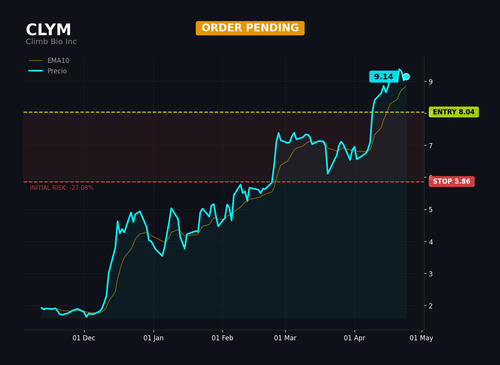Click the STOP 5.86 label
The width and height of the screenshot is (500, 365).
(x=451, y=181)
